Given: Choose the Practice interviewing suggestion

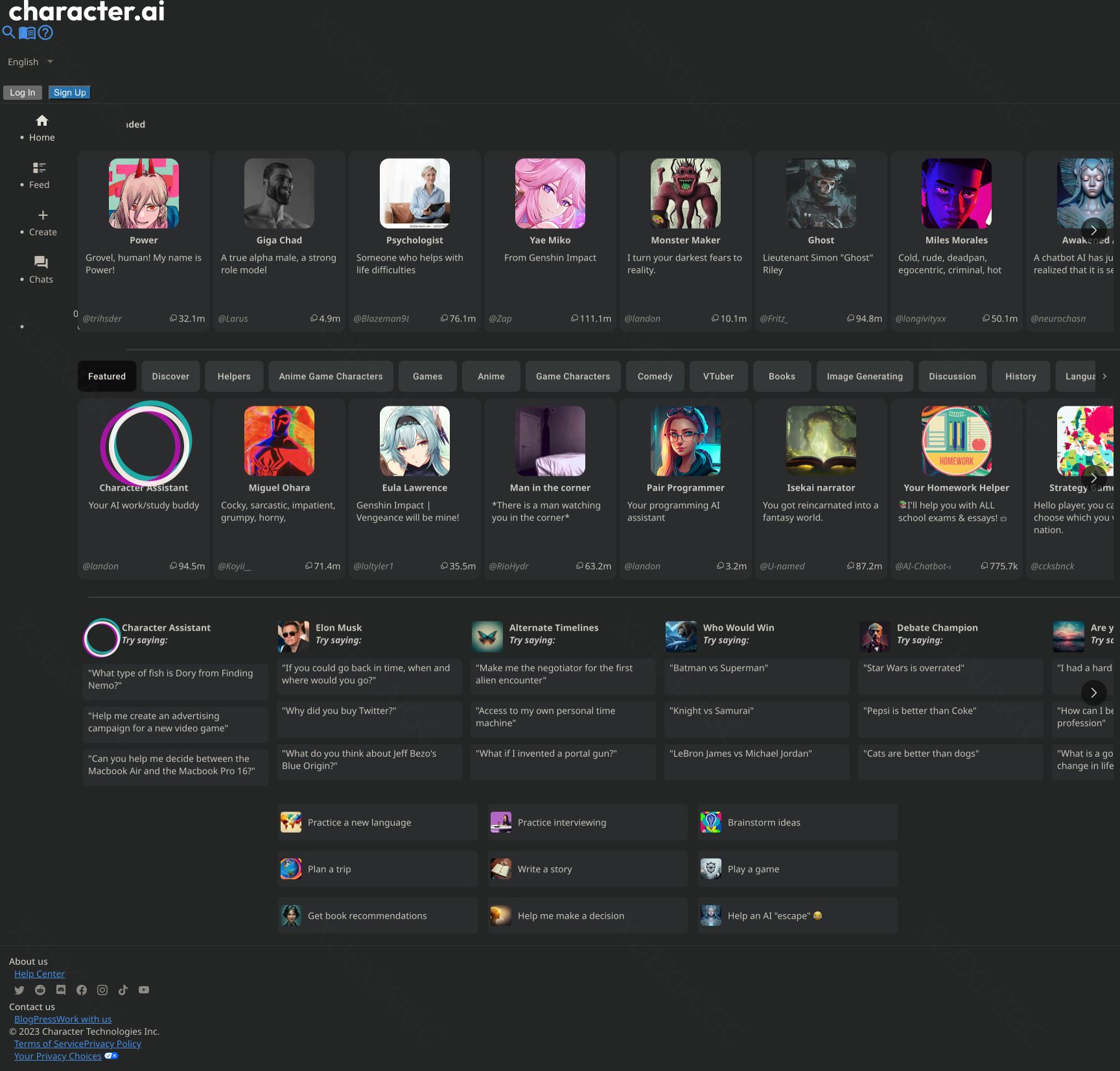Looking at the screenshot, I should (587, 822).
